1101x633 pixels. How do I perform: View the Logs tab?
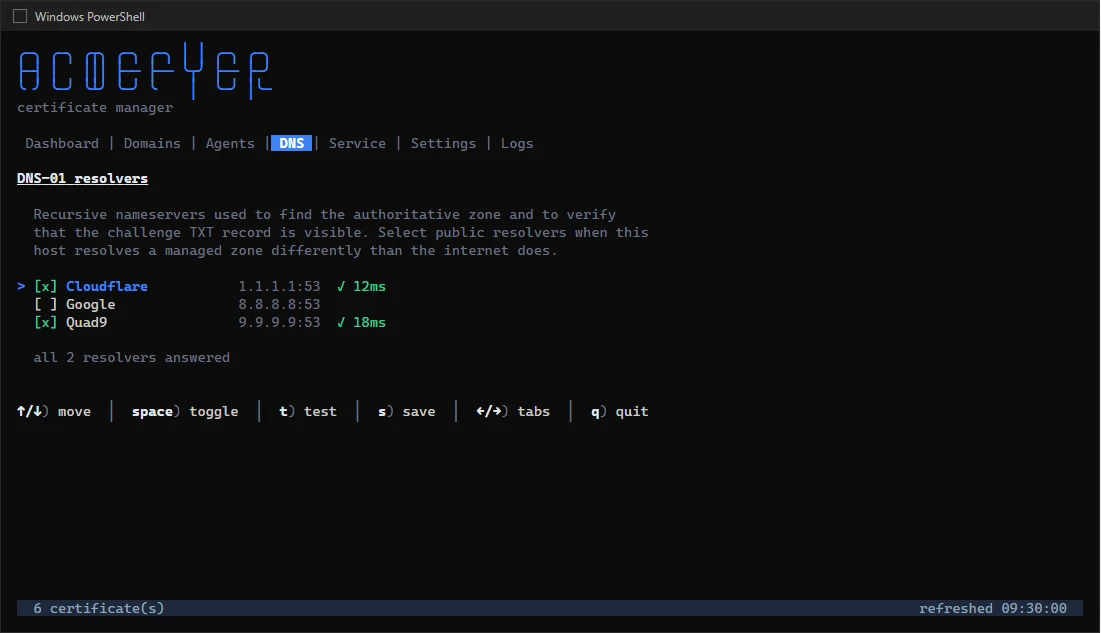point(517,143)
